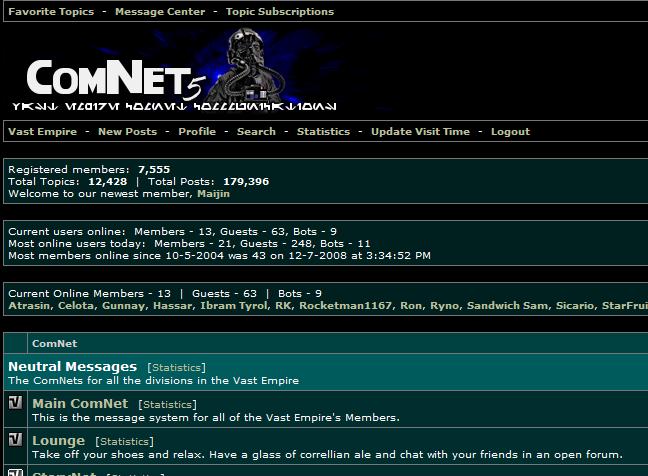Click the ComNet table header
Image resolution: width=648 pixels, height=476 pixels.
(x=55, y=343)
